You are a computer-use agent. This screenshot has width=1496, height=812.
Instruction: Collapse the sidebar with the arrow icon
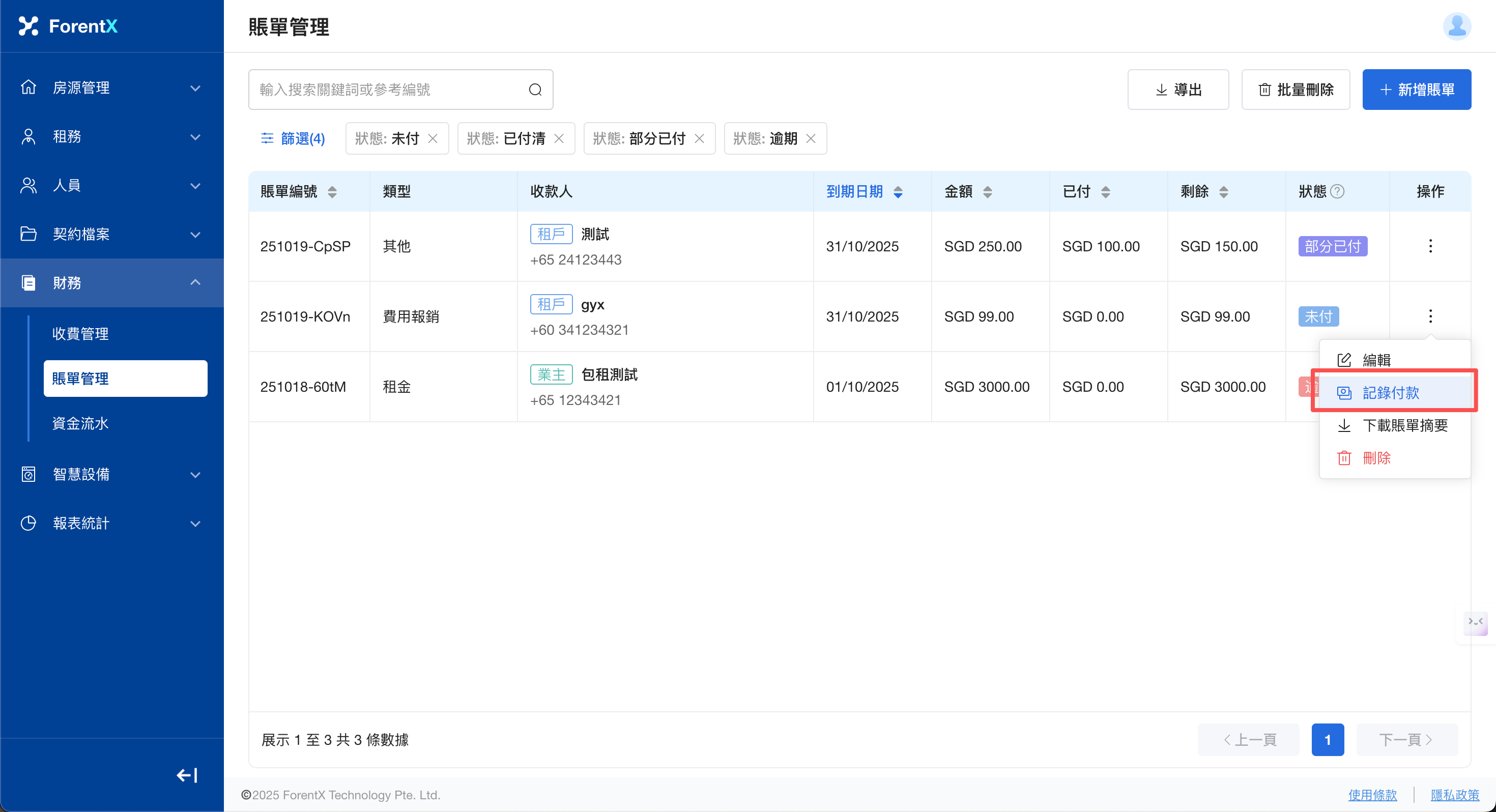pyautogui.click(x=187, y=775)
